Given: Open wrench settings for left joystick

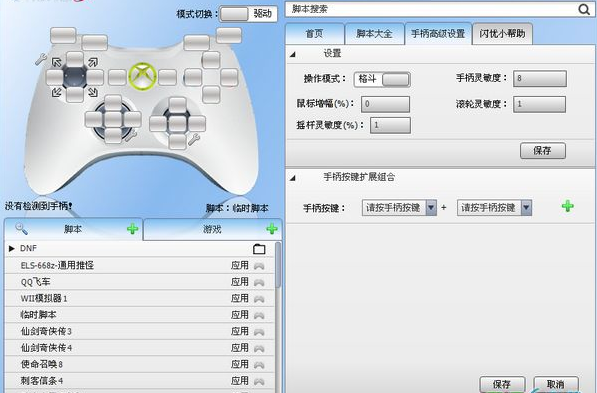Looking at the screenshot, I should 131,135.
